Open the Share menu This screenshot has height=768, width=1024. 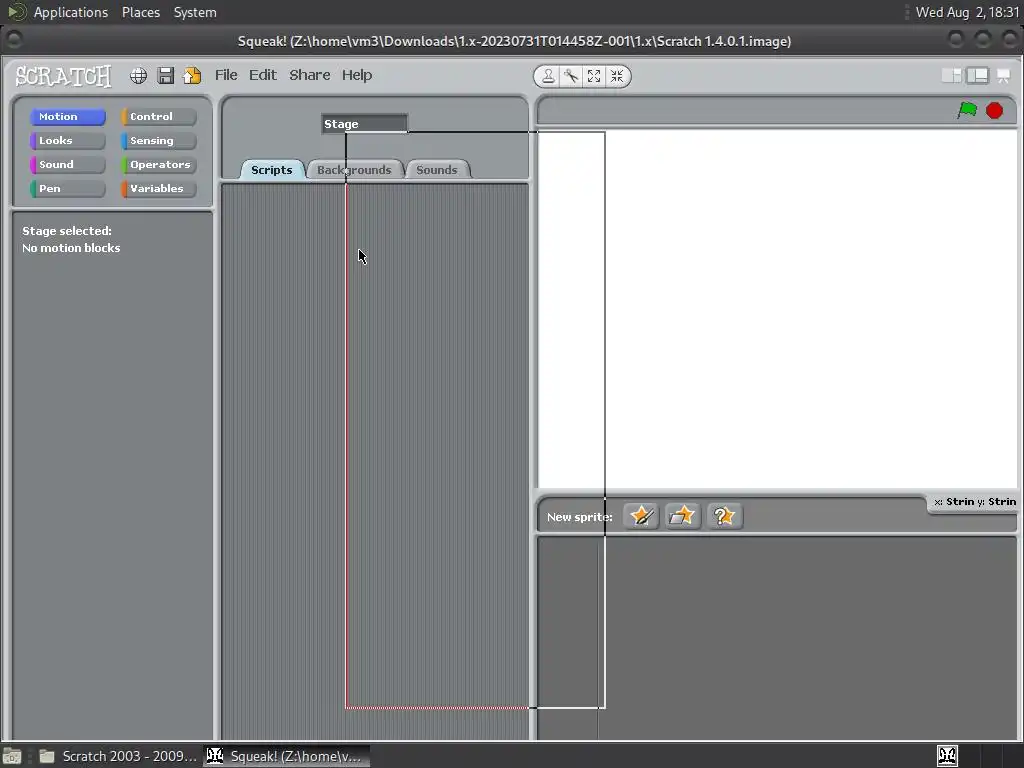pyautogui.click(x=310, y=75)
